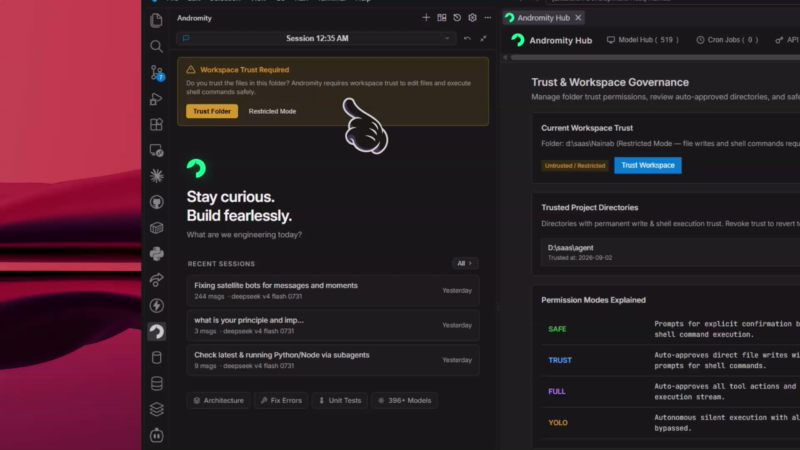800x450 pixels.
Task: Click the YOLO permission mode label
Action: coord(558,422)
